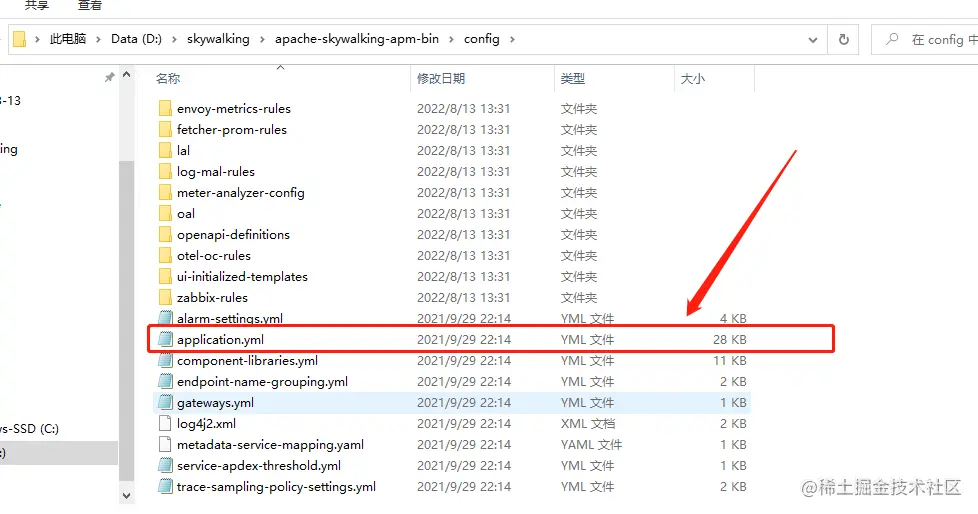The width and height of the screenshot is (978, 514).
Task: Click the navigation pane scrollbar thumb
Action: pos(127,321)
